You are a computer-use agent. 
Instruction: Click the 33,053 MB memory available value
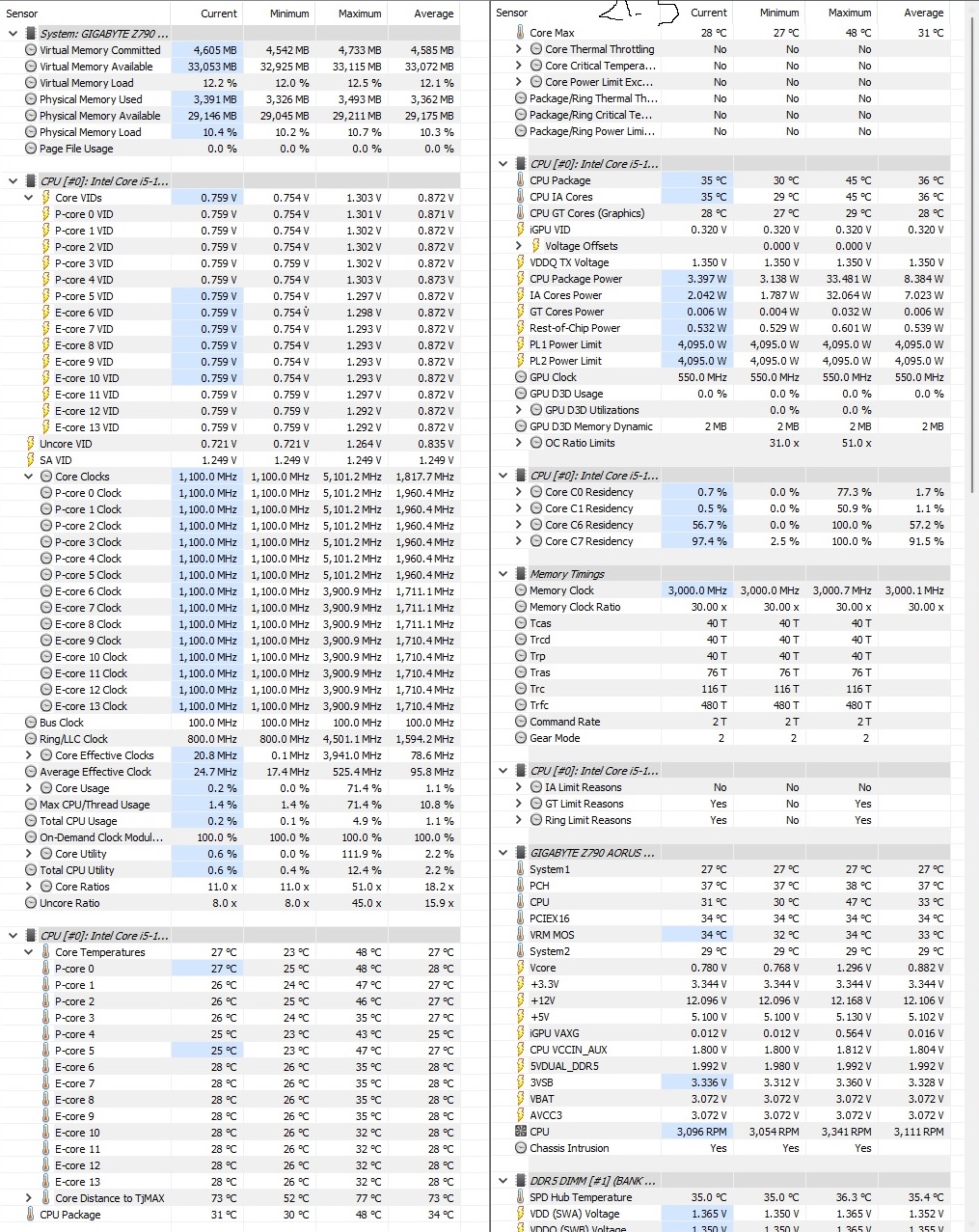pyautogui.click(x=211, y=67)
